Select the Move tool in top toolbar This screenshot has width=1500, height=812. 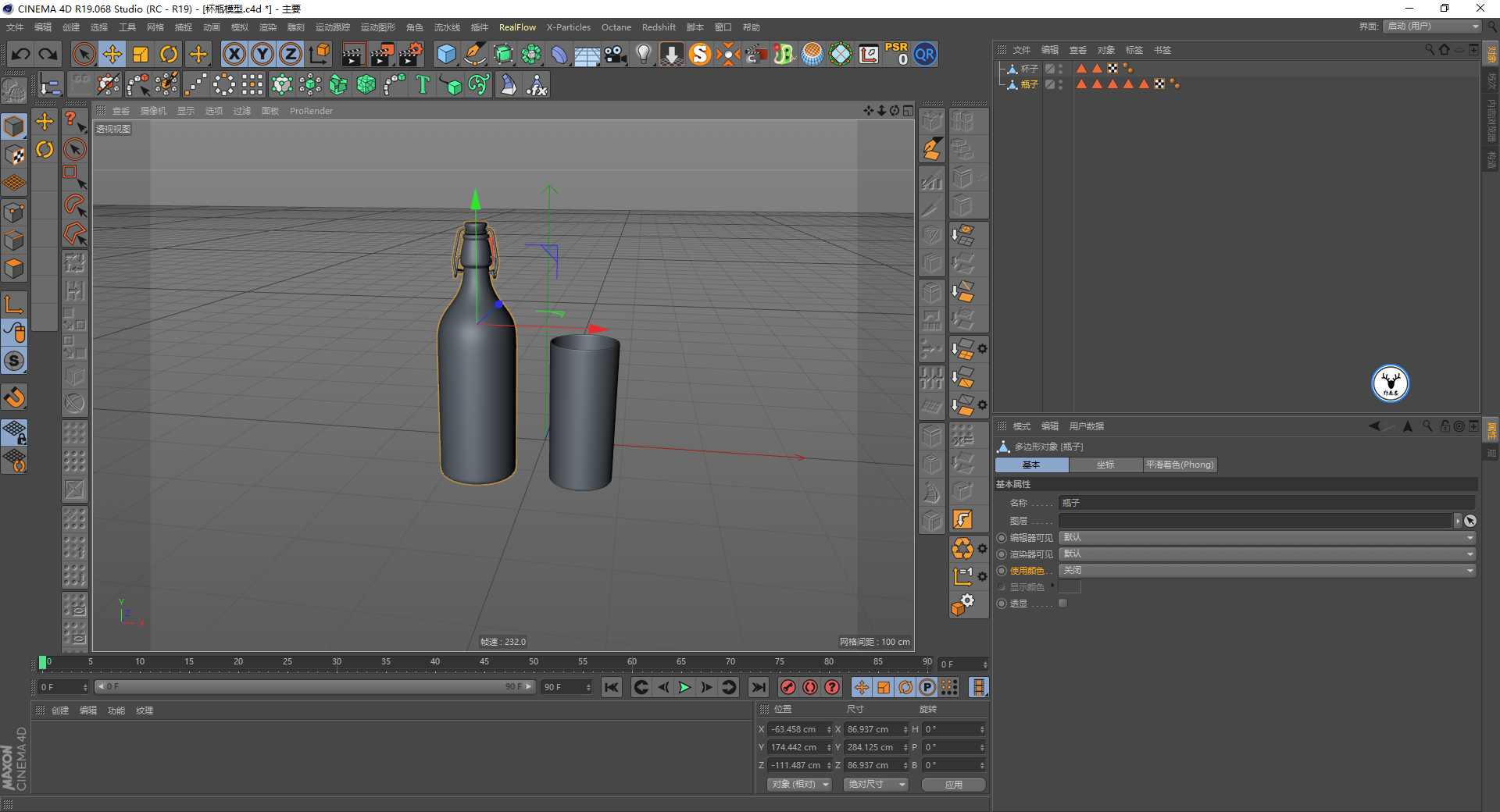tap(112, 54)
